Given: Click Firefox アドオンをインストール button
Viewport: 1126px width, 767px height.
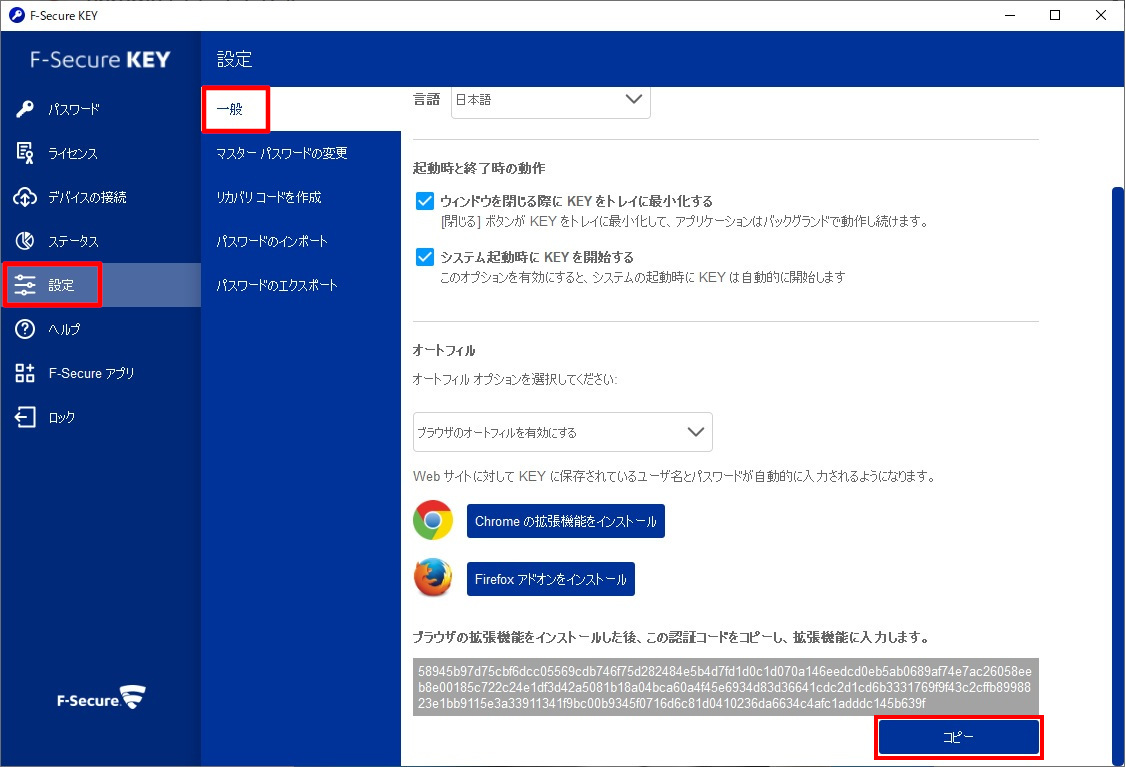Looking at the screenshot, I should [x=550, y=579].
